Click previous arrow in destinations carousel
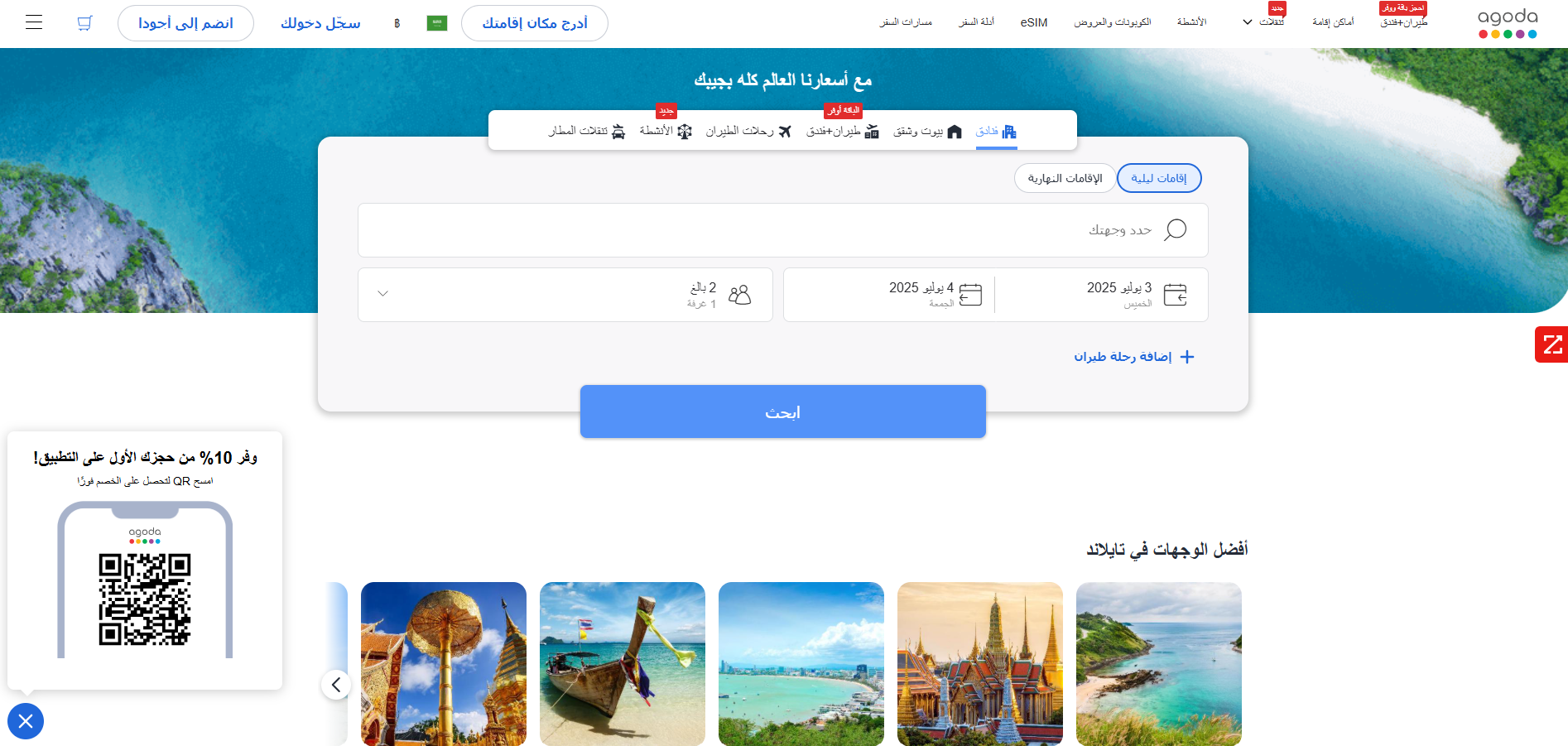Image resolution: width=1568 pixels, height=746 pixels. (x=336, y=685)
